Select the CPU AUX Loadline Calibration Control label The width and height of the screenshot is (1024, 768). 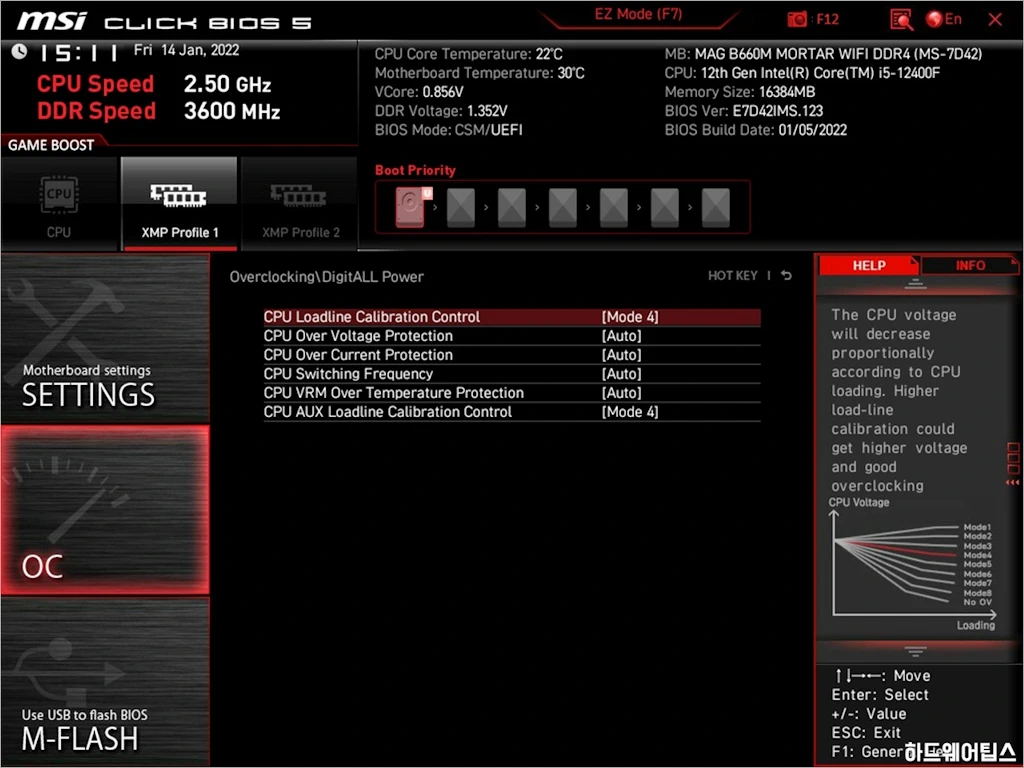(388, 411)
